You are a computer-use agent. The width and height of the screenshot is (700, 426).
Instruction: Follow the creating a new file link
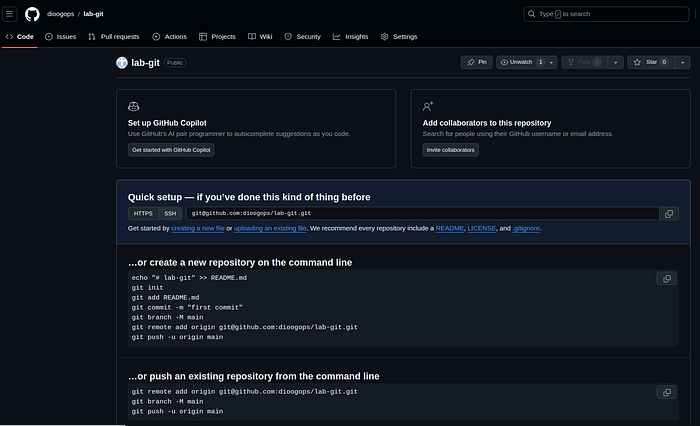[198, 228]
